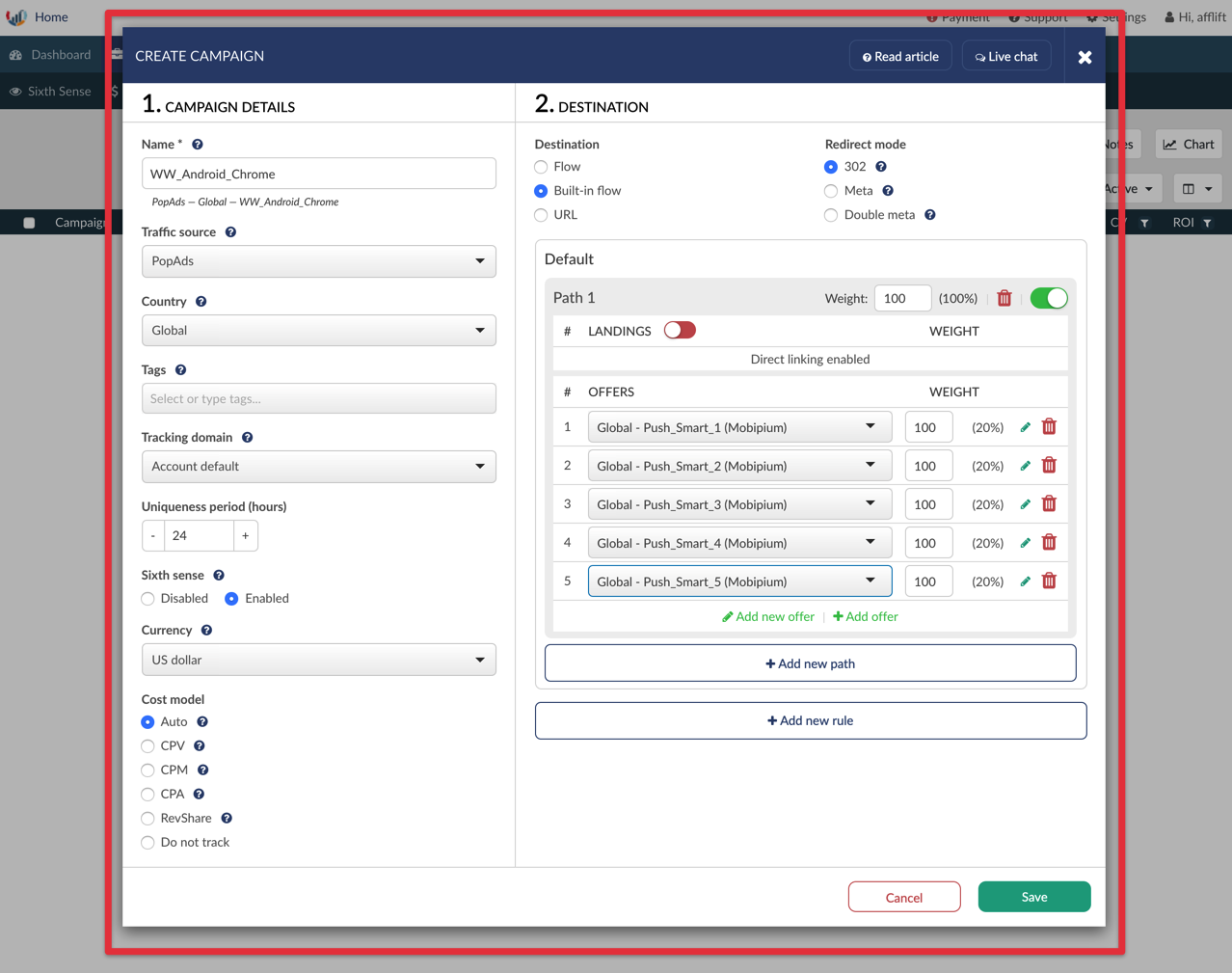This screenshot has height=973, width=1232.
Task: Open Dashboard tab in background page
Action: [x=50, y=55]
